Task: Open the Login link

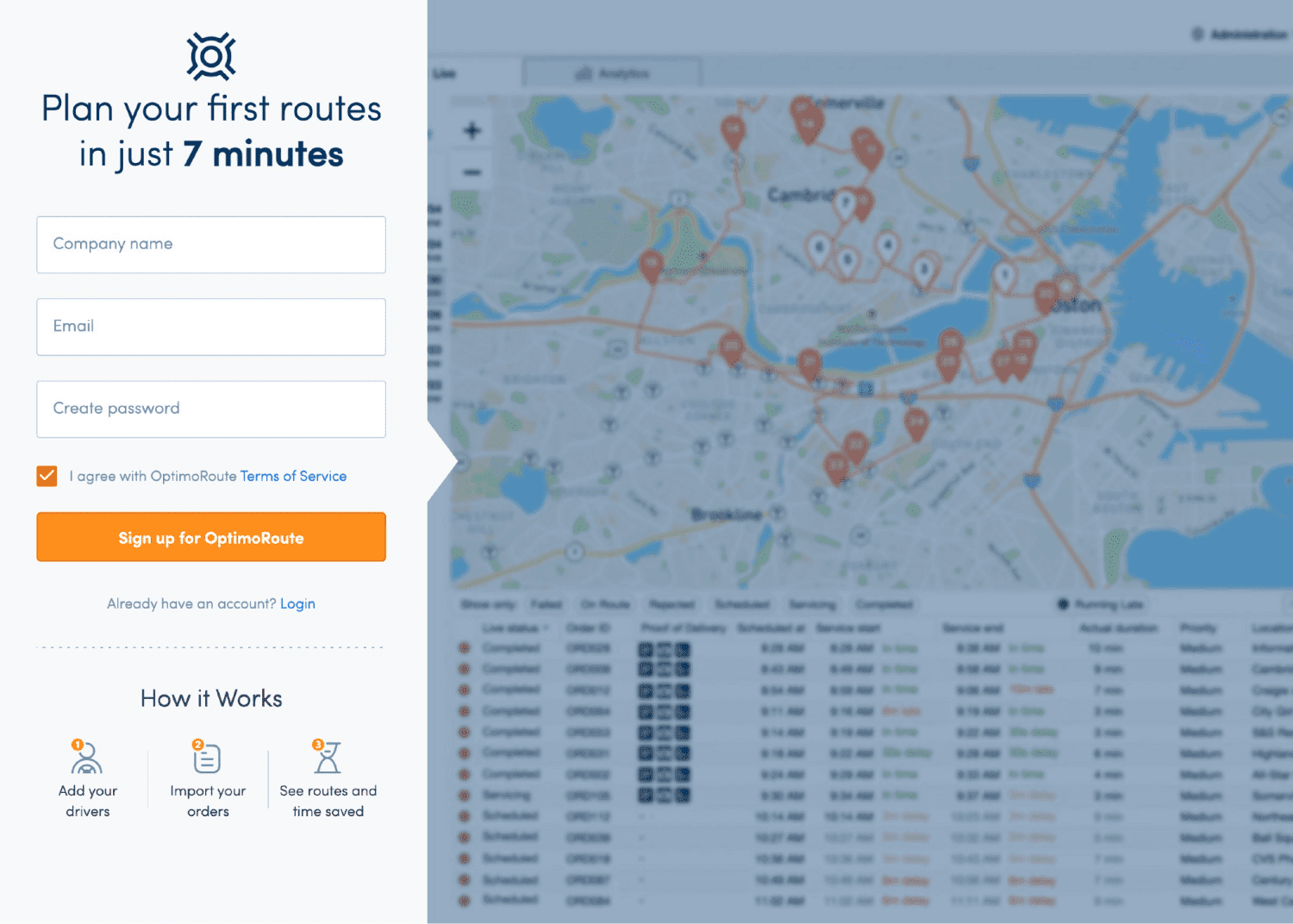Action: pyautogui.click(x=297, y=603)
